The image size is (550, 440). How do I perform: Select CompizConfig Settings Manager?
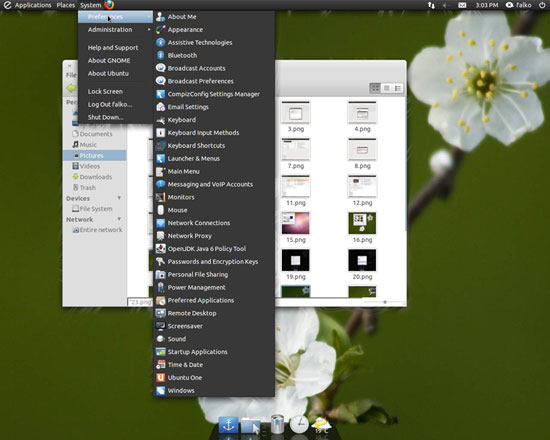(214, 94)
